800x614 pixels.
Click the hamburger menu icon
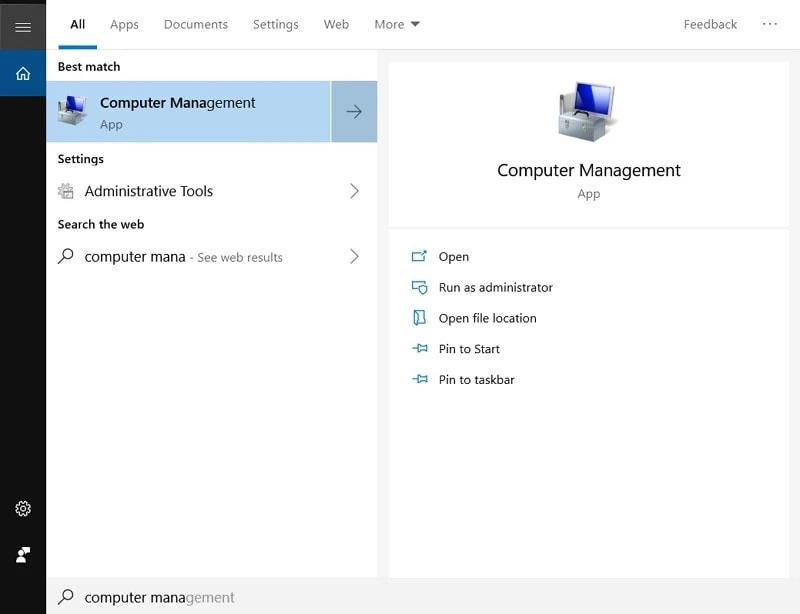(23, 27)
